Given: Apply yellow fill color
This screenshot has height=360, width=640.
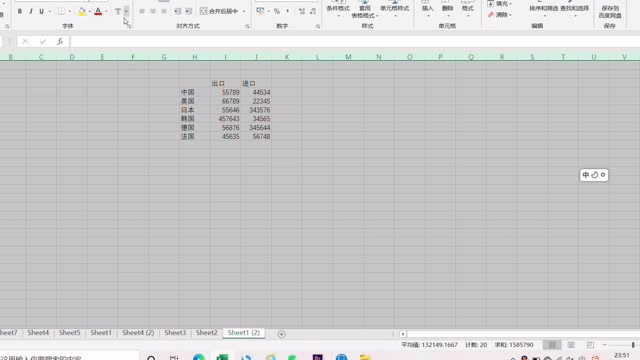Looking at the screenshot, I should coord(82,11).
